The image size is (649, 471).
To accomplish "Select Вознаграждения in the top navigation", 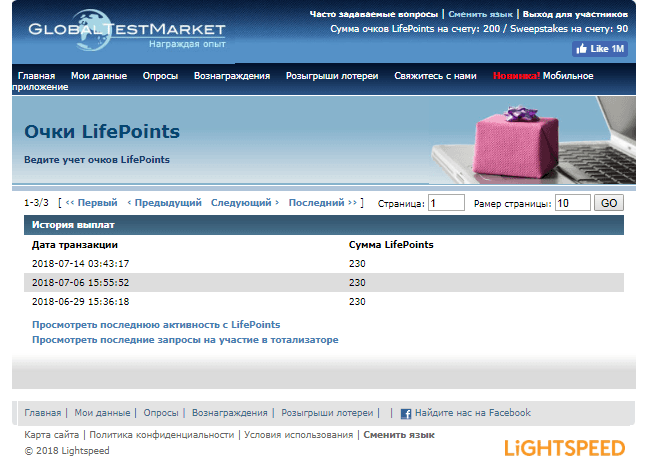I will pos(232,76).
